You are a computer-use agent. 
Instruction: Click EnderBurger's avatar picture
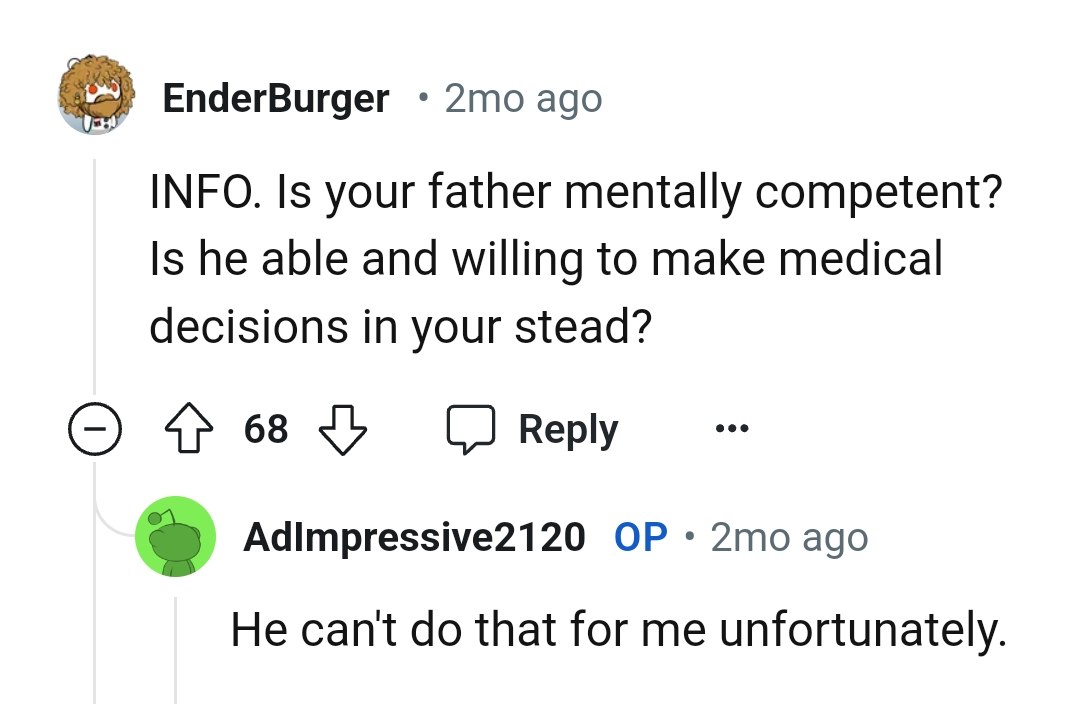[x=95, y=97]
